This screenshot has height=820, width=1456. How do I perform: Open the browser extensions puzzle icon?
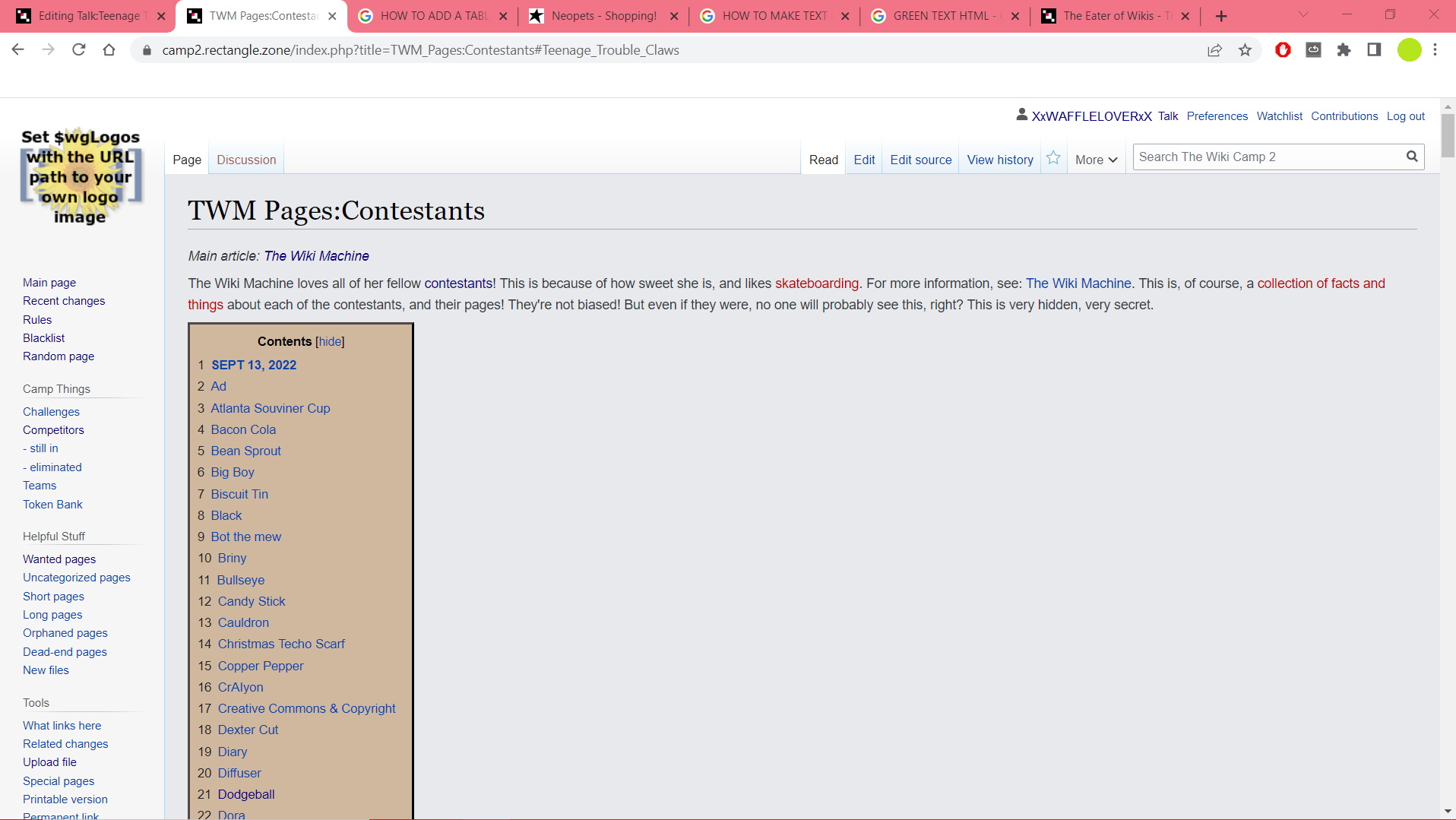[1344, 50]
